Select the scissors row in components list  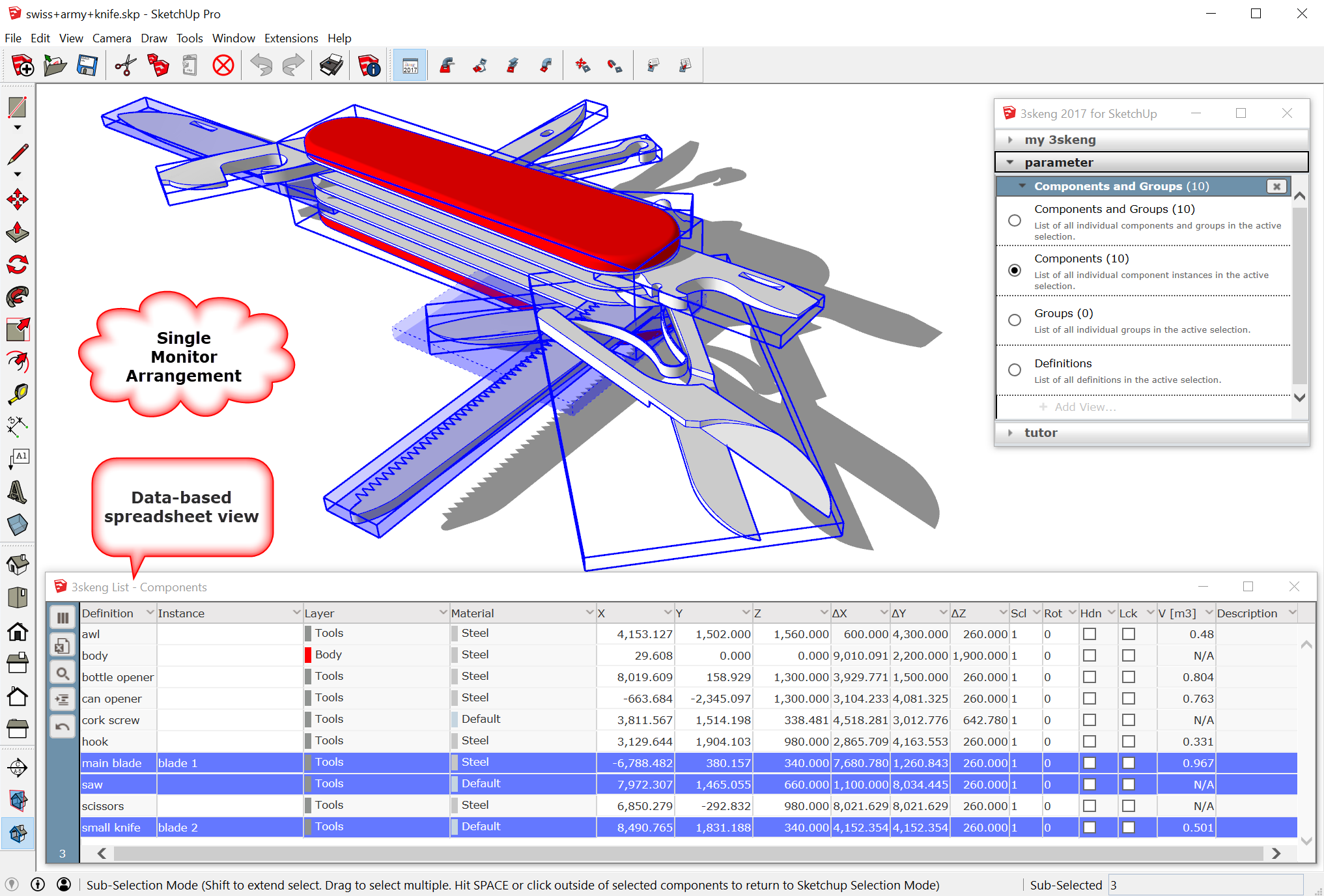click(x=102, y=806)
